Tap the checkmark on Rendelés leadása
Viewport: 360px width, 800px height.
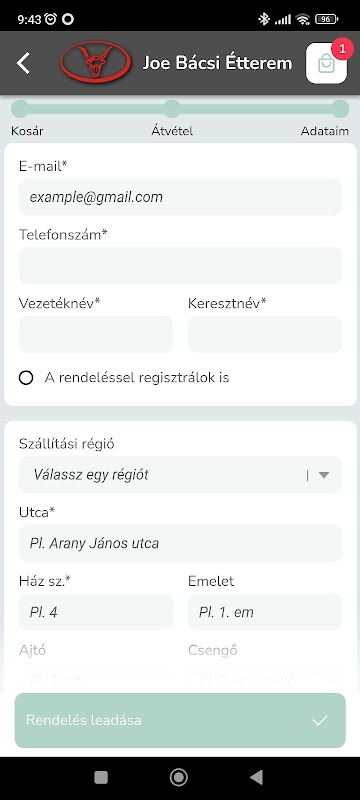320,720
